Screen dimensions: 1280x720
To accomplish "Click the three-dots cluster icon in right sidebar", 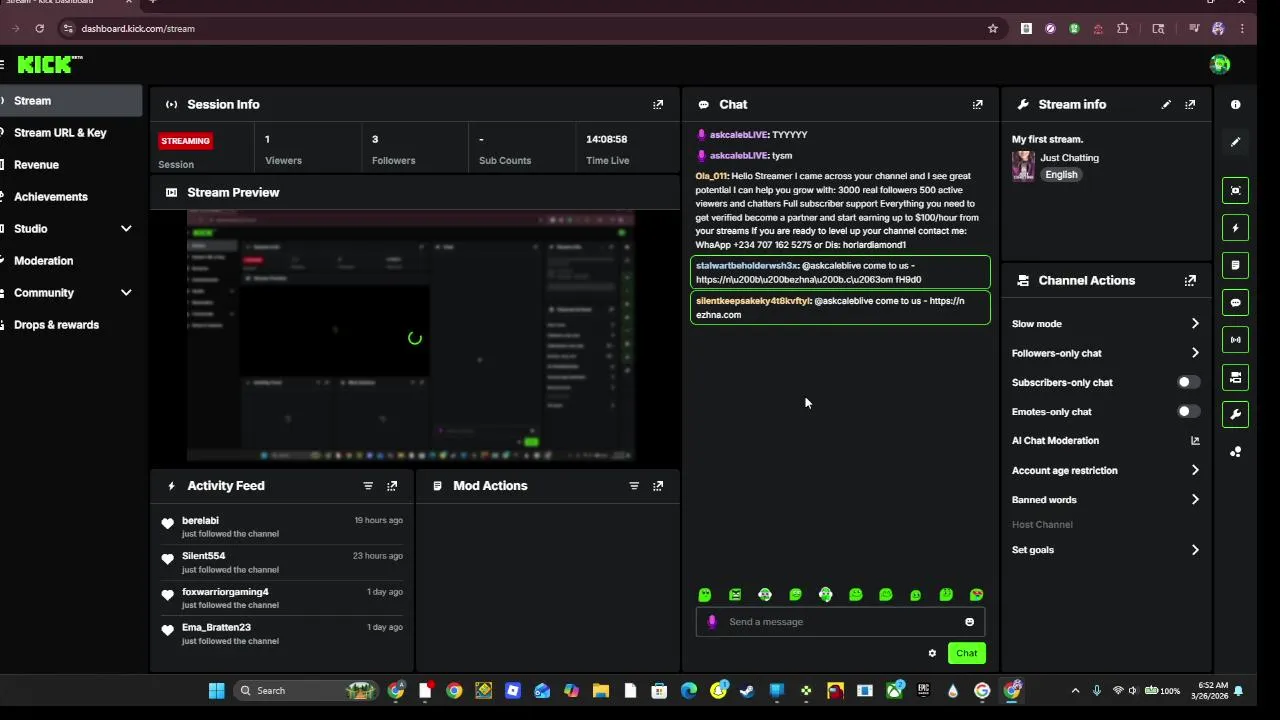I will 1236,452.
